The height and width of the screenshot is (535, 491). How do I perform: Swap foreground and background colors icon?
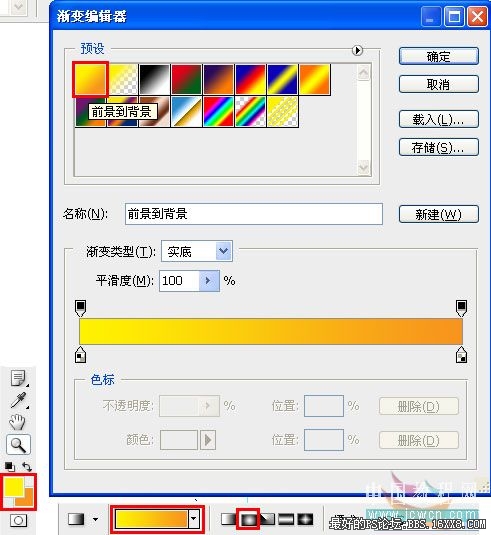[27, 466]
